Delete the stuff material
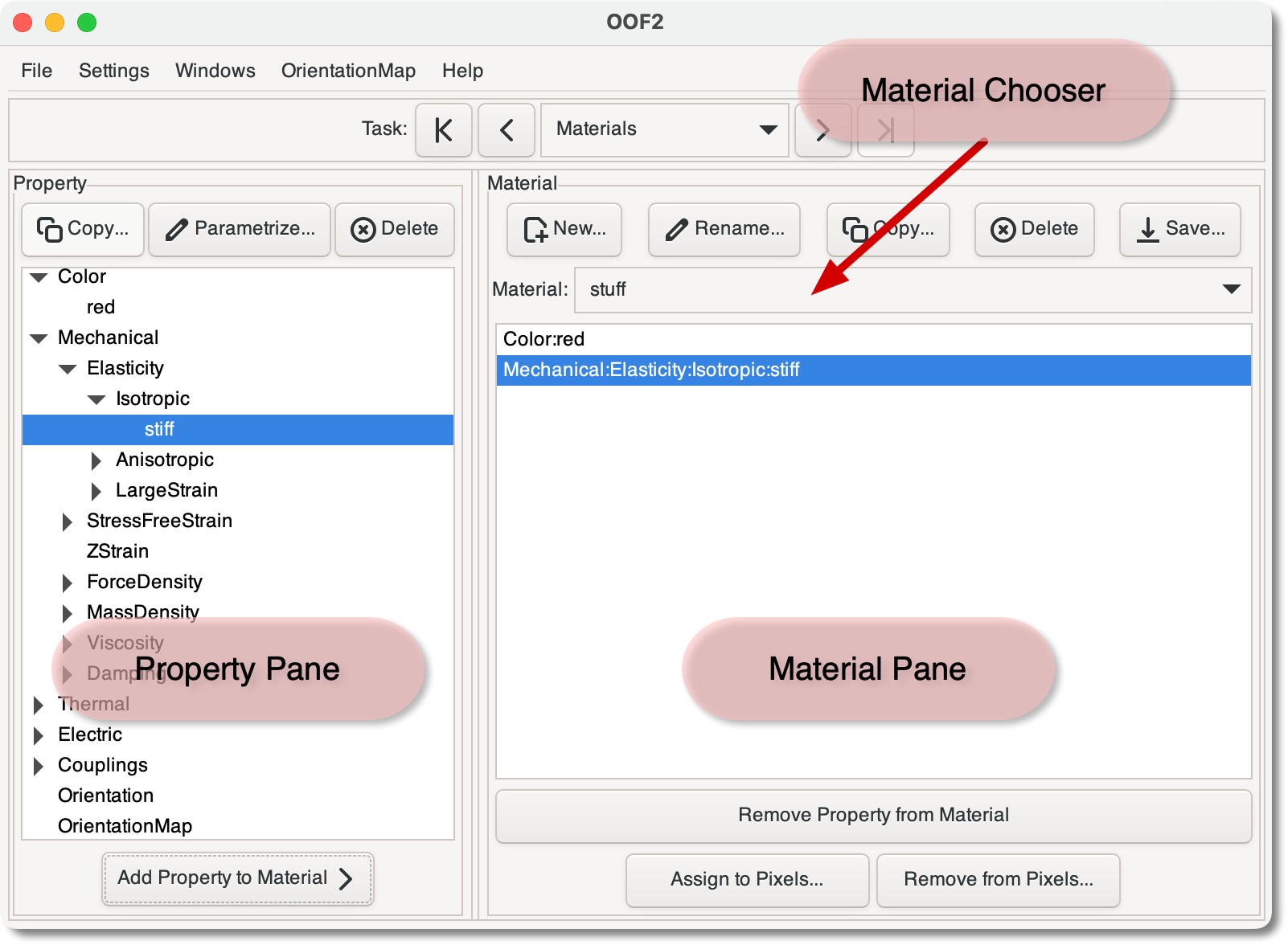 click(x=1034, y=229)
